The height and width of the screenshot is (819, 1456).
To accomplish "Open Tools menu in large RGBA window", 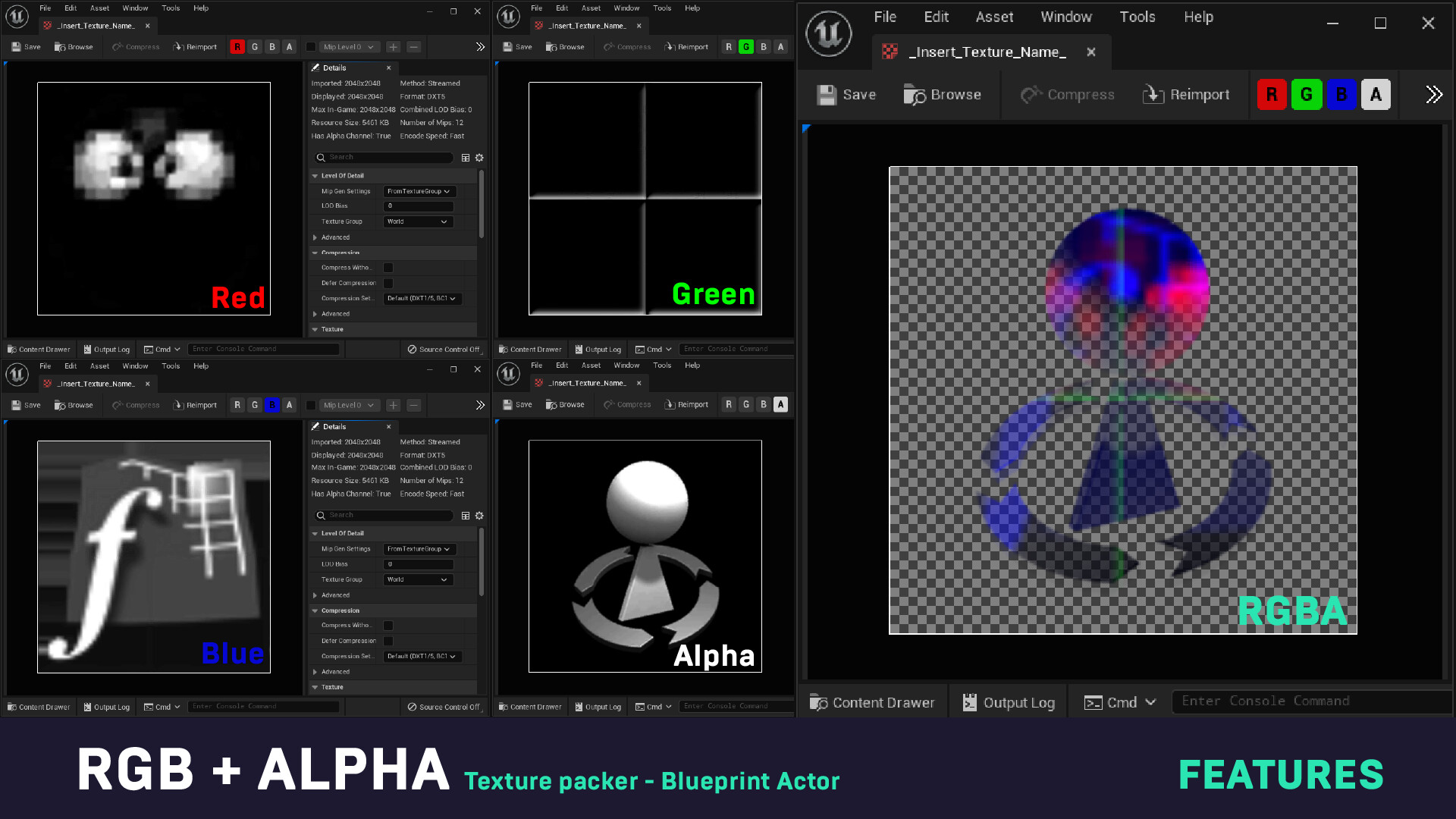I will click(1137, 17).
